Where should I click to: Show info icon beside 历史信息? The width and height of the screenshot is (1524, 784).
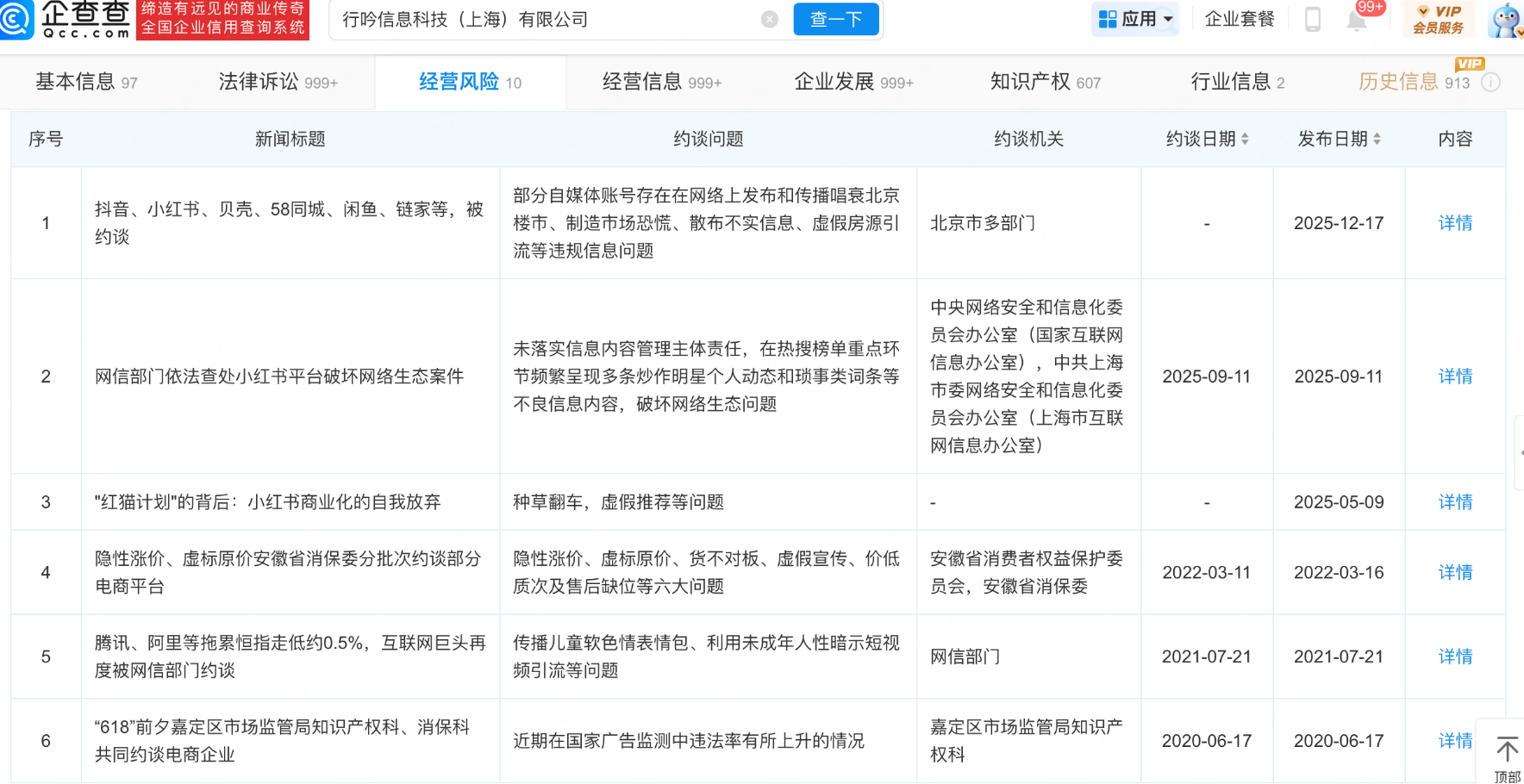click(x=1490, y=82)
